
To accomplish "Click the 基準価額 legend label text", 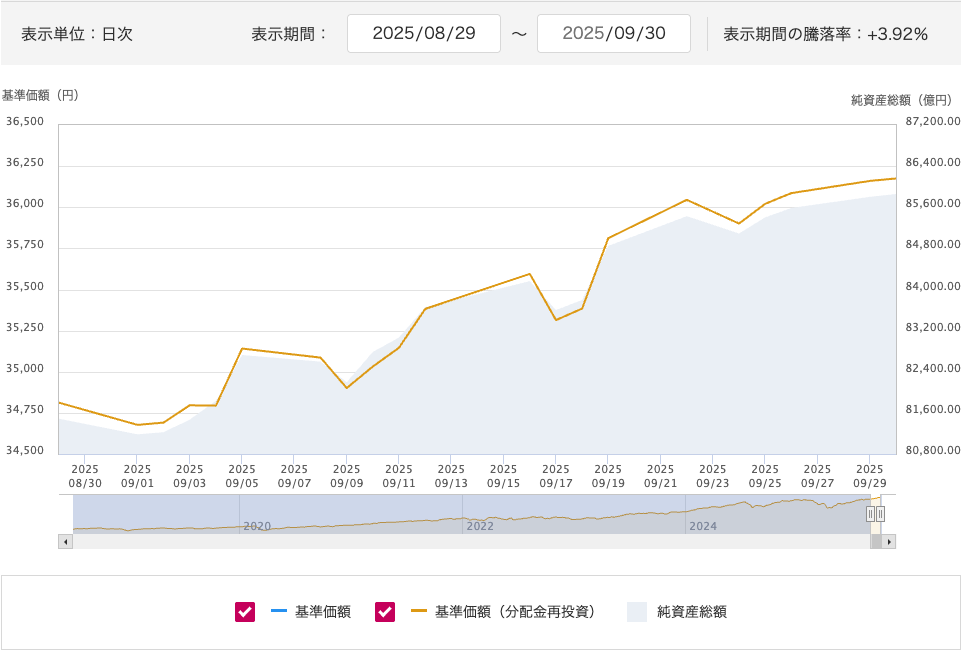I will (322, 612).
